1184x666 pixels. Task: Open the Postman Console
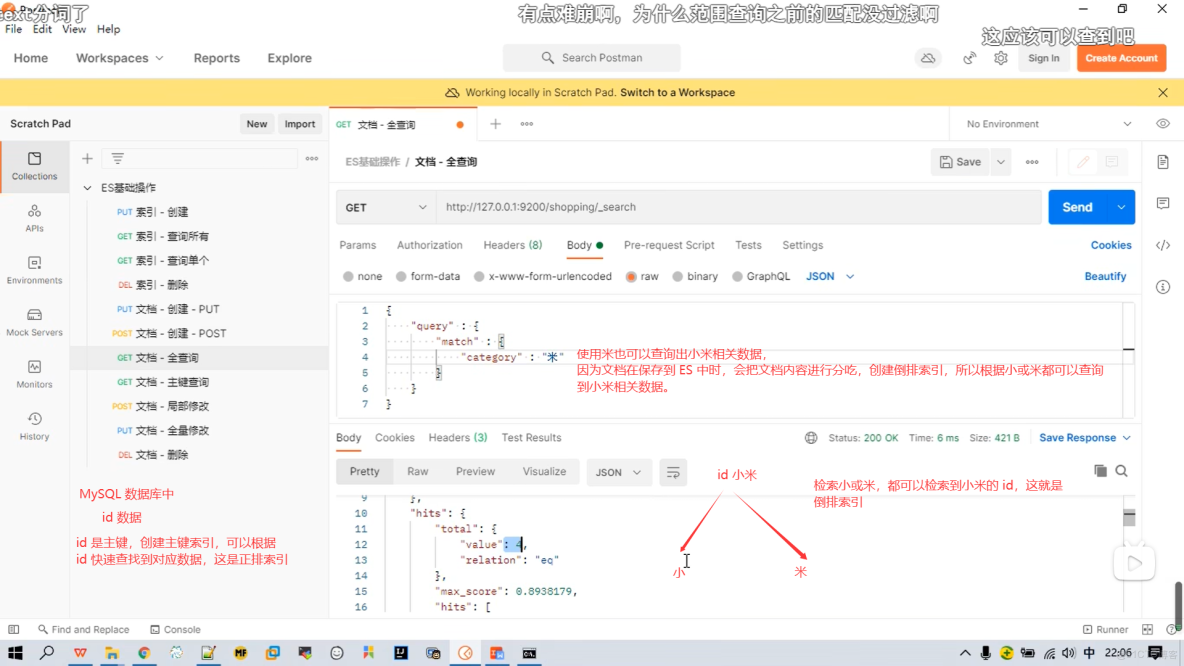176,629
